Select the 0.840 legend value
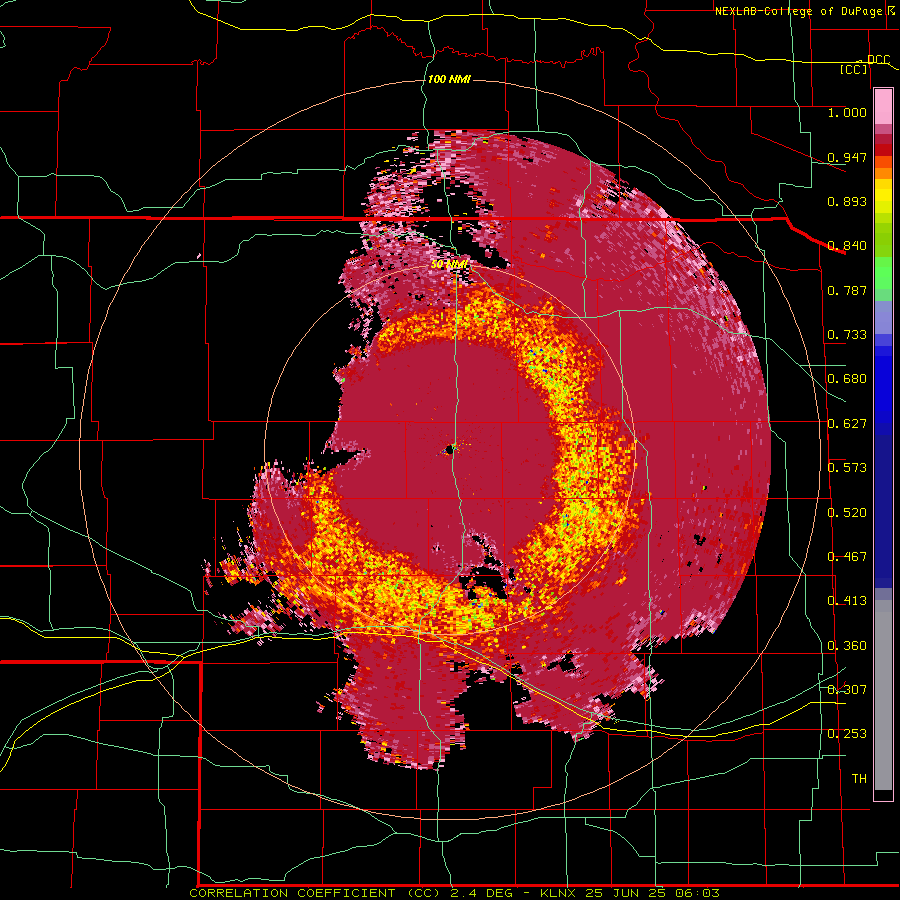This screenshot has width=900, height=900. pos(847,246)
